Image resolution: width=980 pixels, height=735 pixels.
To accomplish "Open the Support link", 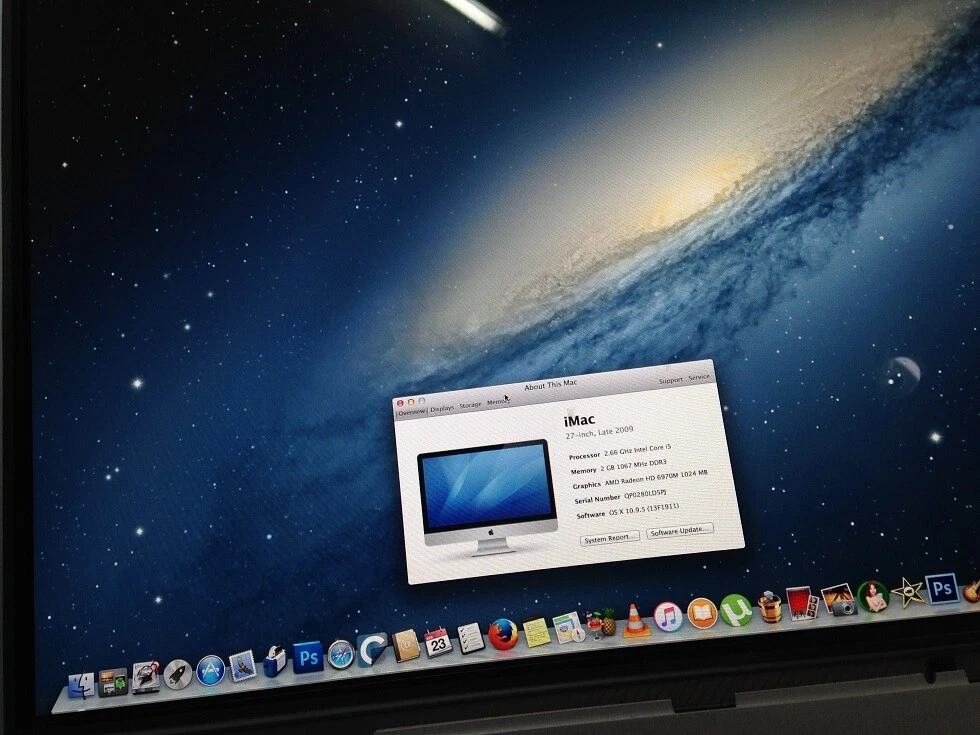I will (671, 381).
